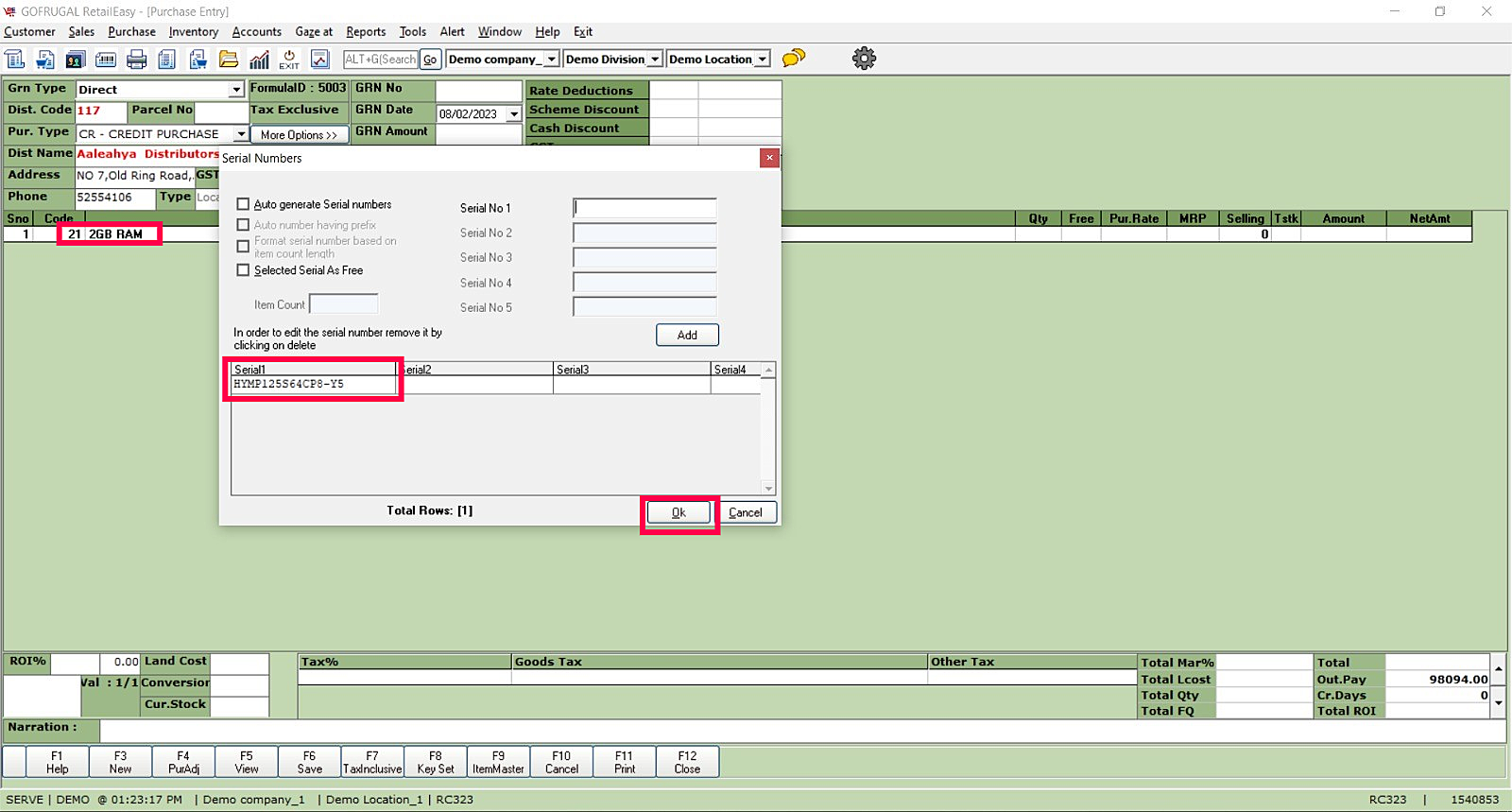The width and height of the screenshot is (1512, 812).
Task: Click the cart-with-paper icon before the folder
Action: [x=198, y=60]
